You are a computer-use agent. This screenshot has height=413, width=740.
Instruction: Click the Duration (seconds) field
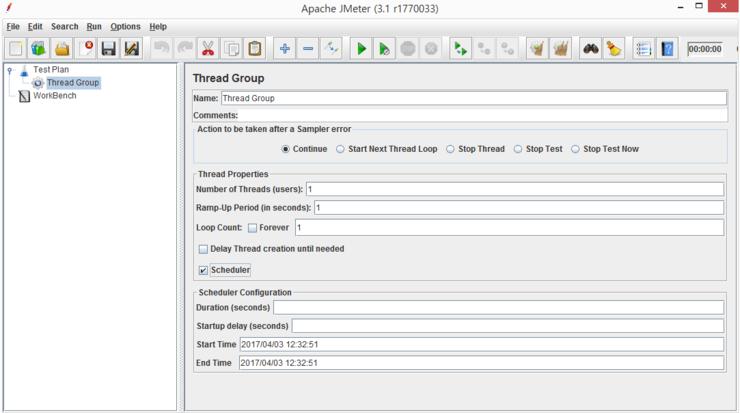point(498,308)
